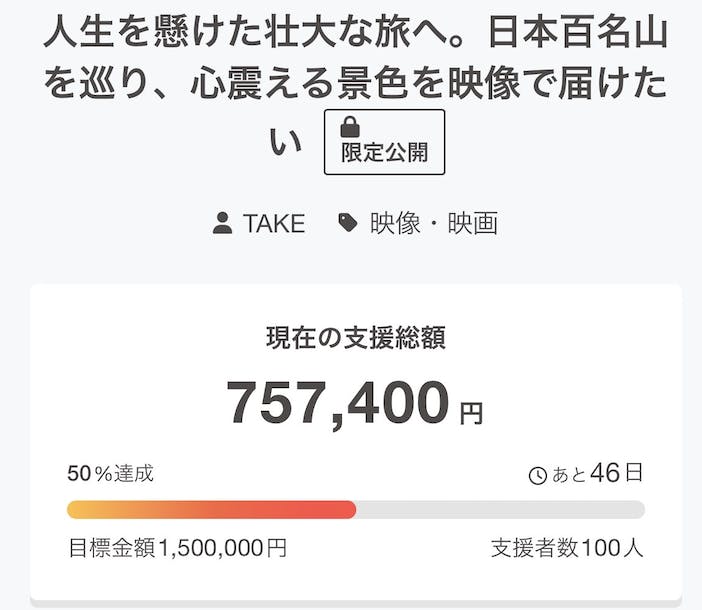Click the lock icon above 限定公開
Viewport: 702px width, 610px height.
tap(350, 127)
